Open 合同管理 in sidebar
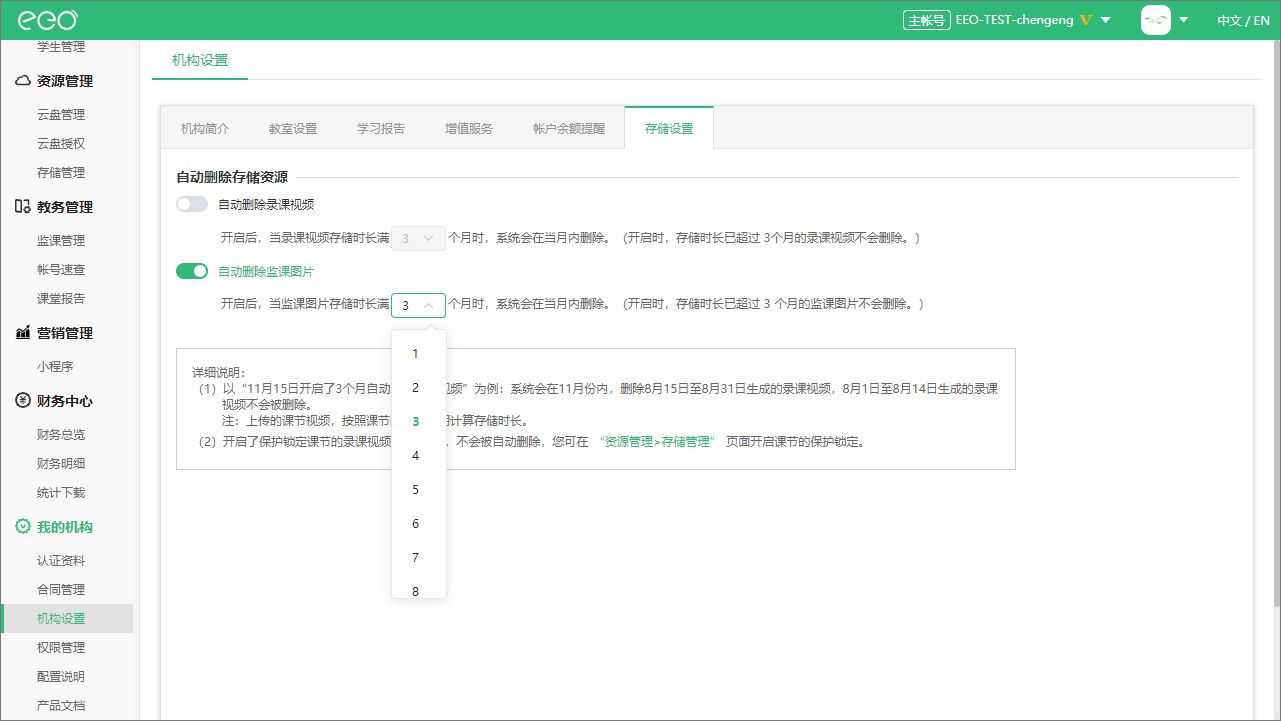 [x=61, y=590]
